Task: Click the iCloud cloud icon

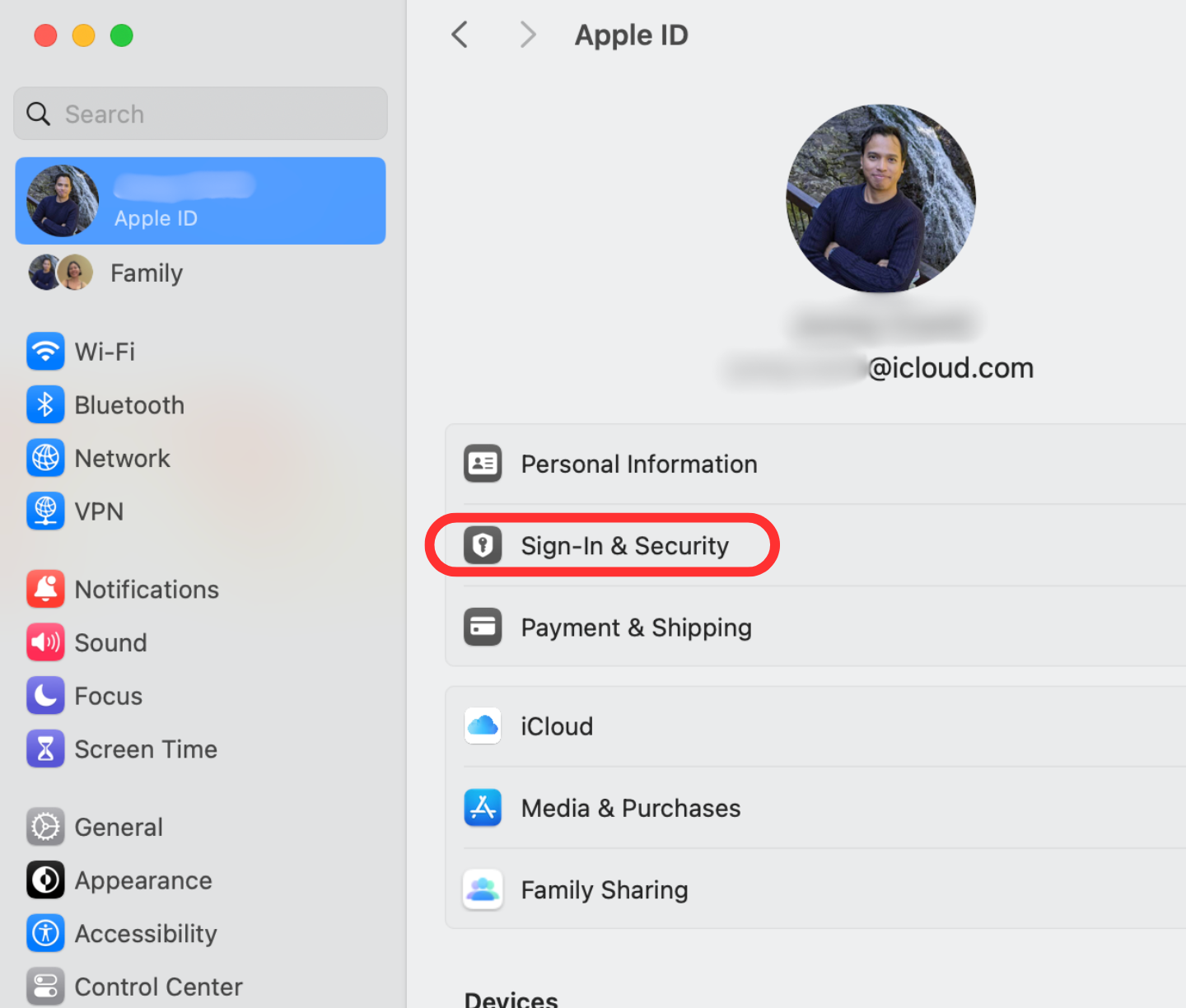Action: (x=483, y=726)
